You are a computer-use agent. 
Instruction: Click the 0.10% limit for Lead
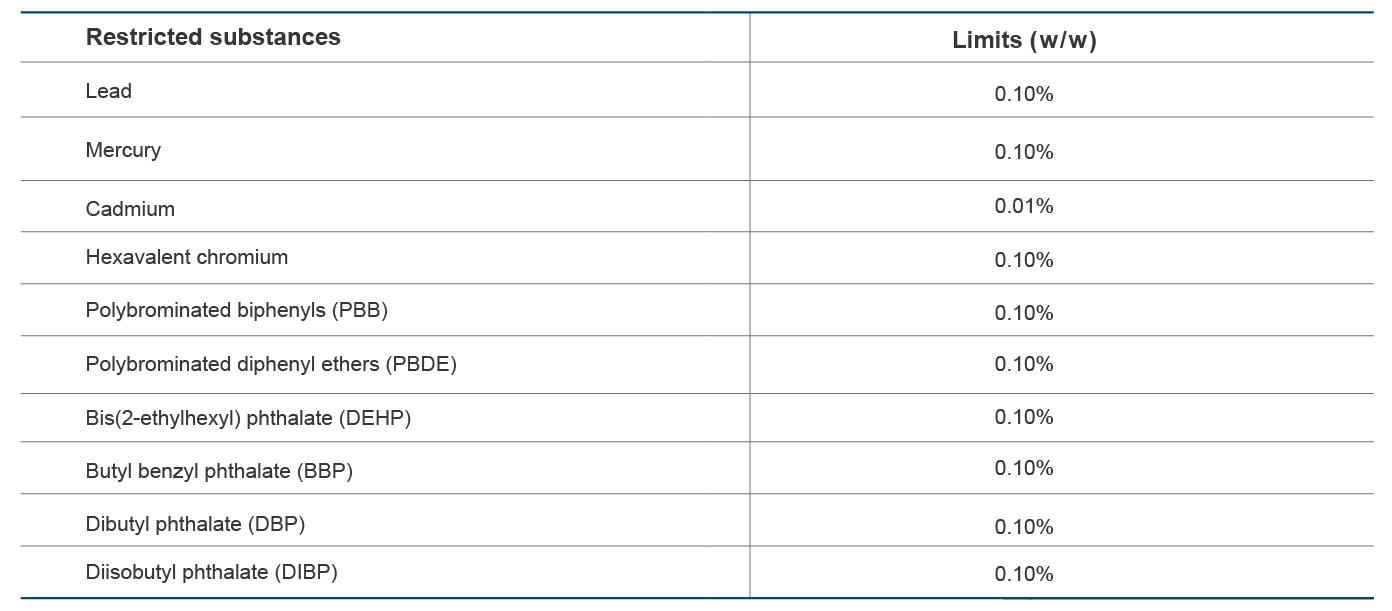pos(1024,94)
